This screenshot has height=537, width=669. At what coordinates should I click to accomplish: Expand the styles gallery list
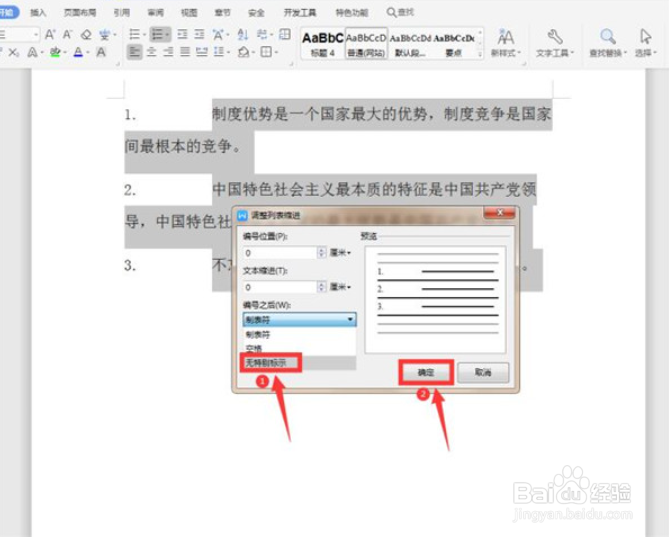480,54
